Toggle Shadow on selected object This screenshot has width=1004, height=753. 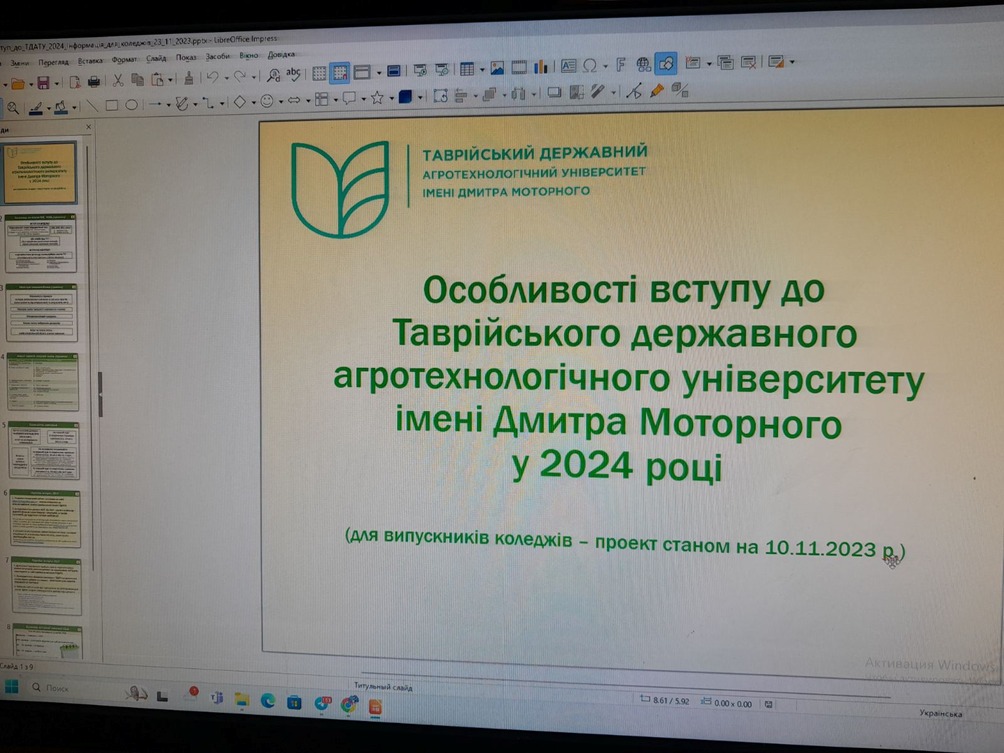tap(555, 93)
